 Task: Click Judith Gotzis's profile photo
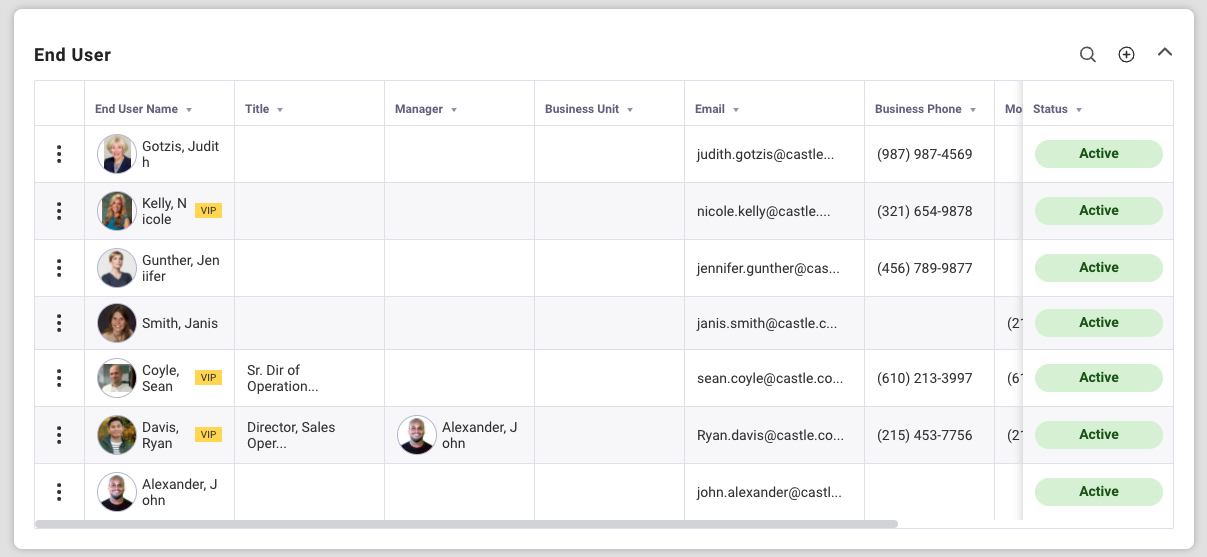tap(116, 154)
